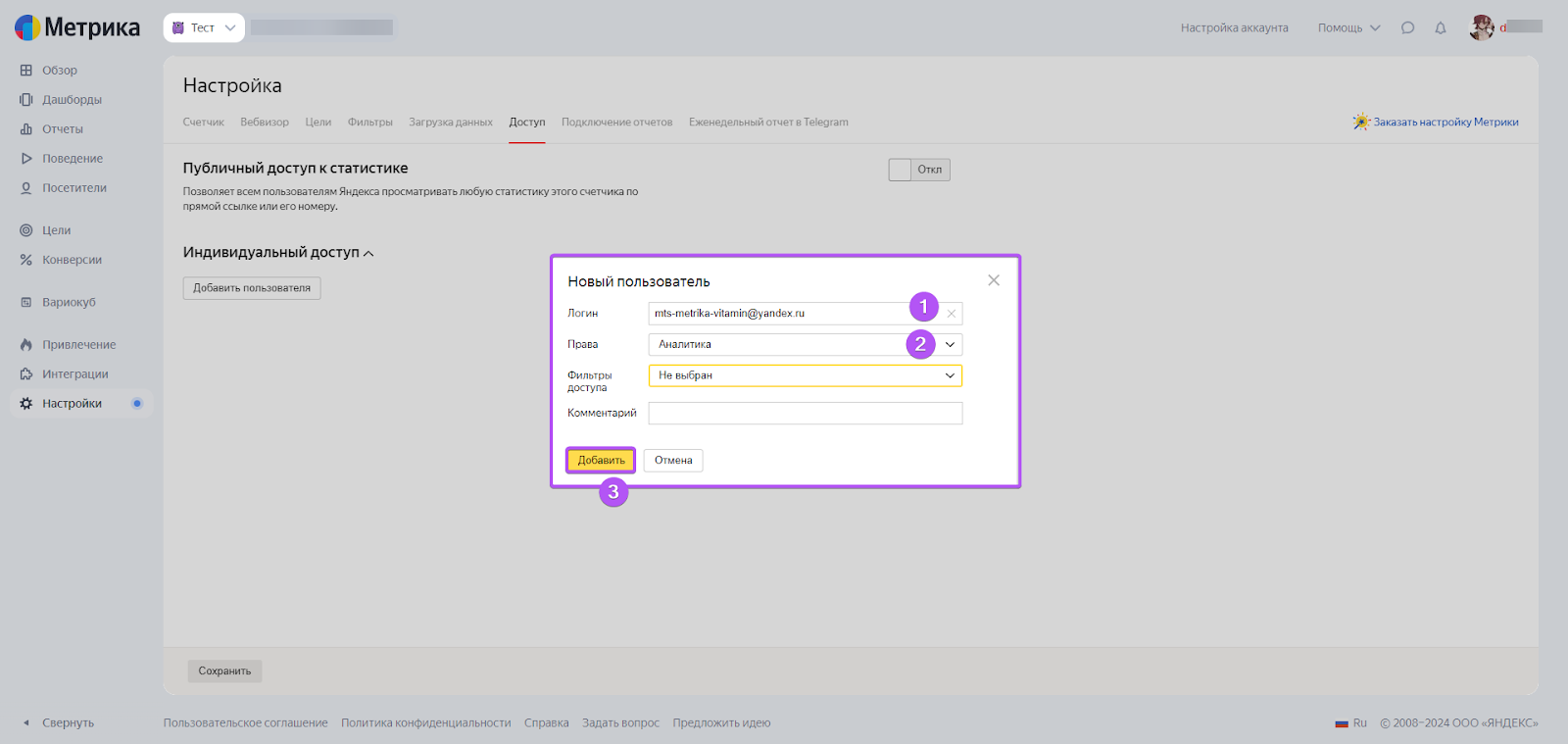The width and height of the screenshot is (1568, 744).
Task: Clear the login field with X icon
Action: 951,314
